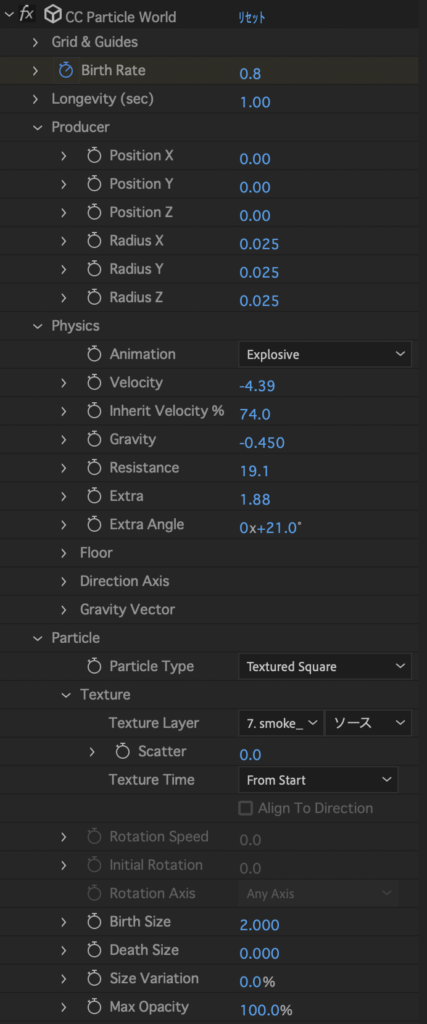The image size is (427, 1024).
Task: Enable the Position X stopwatch
Action: tap(95, 155)
